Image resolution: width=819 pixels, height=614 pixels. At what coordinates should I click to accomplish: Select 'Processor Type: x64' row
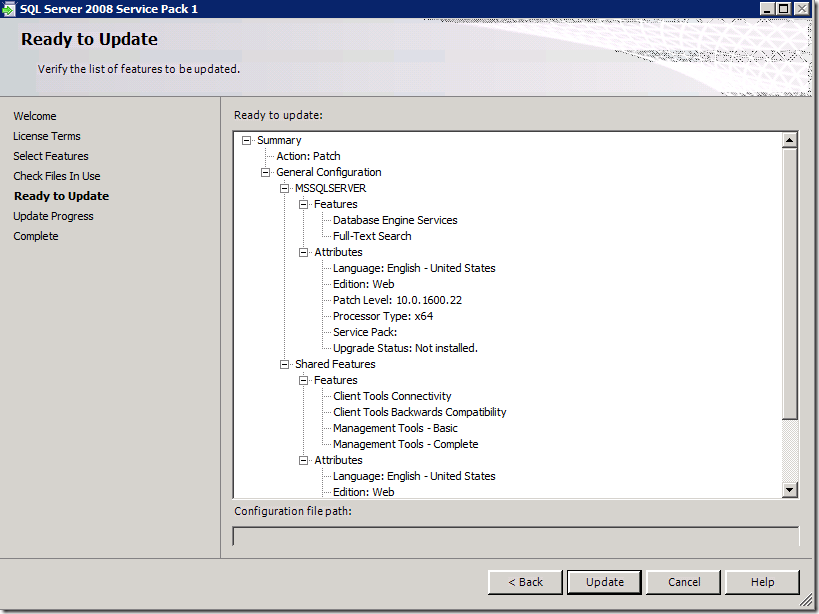(383, 316)
